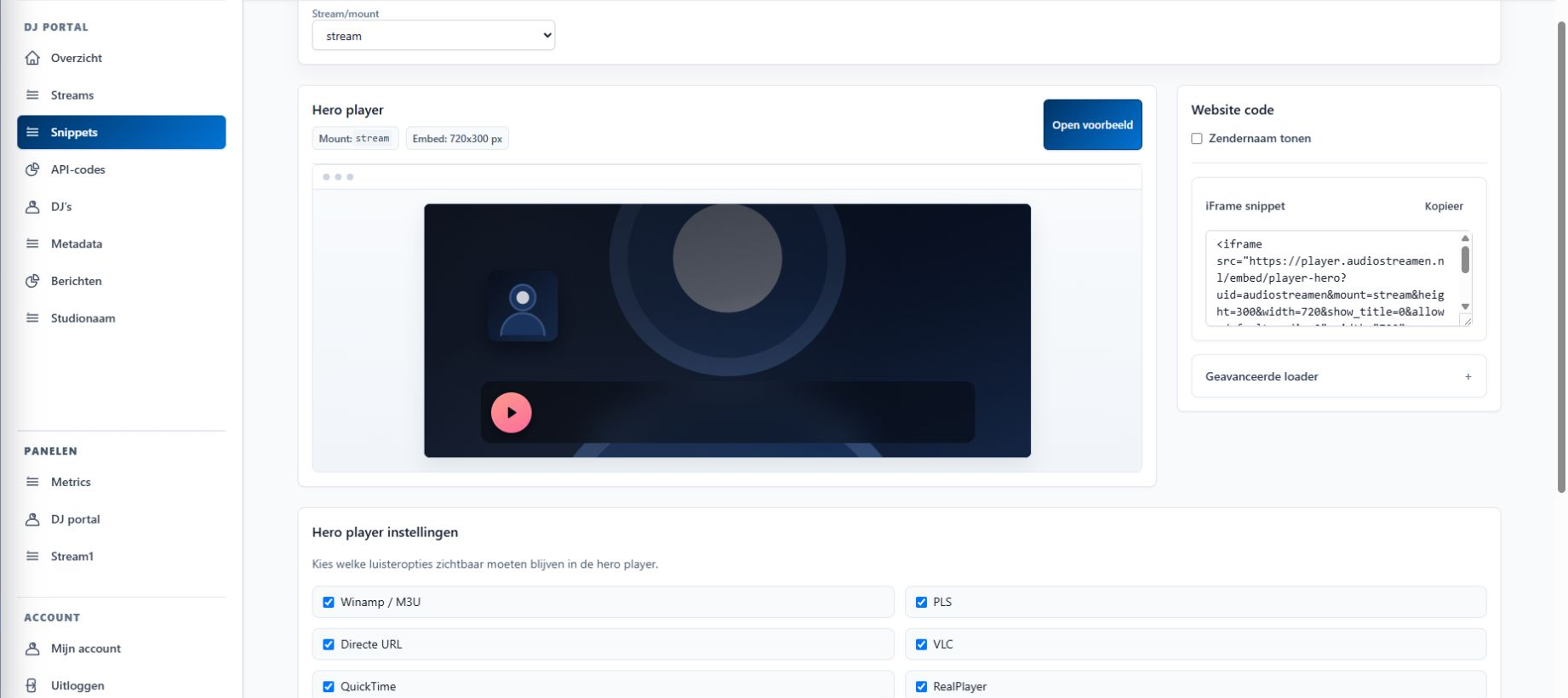This screenshot has width=1568, height=698.
Task: Click the Metrics list icon
Action: click(32, 482)
